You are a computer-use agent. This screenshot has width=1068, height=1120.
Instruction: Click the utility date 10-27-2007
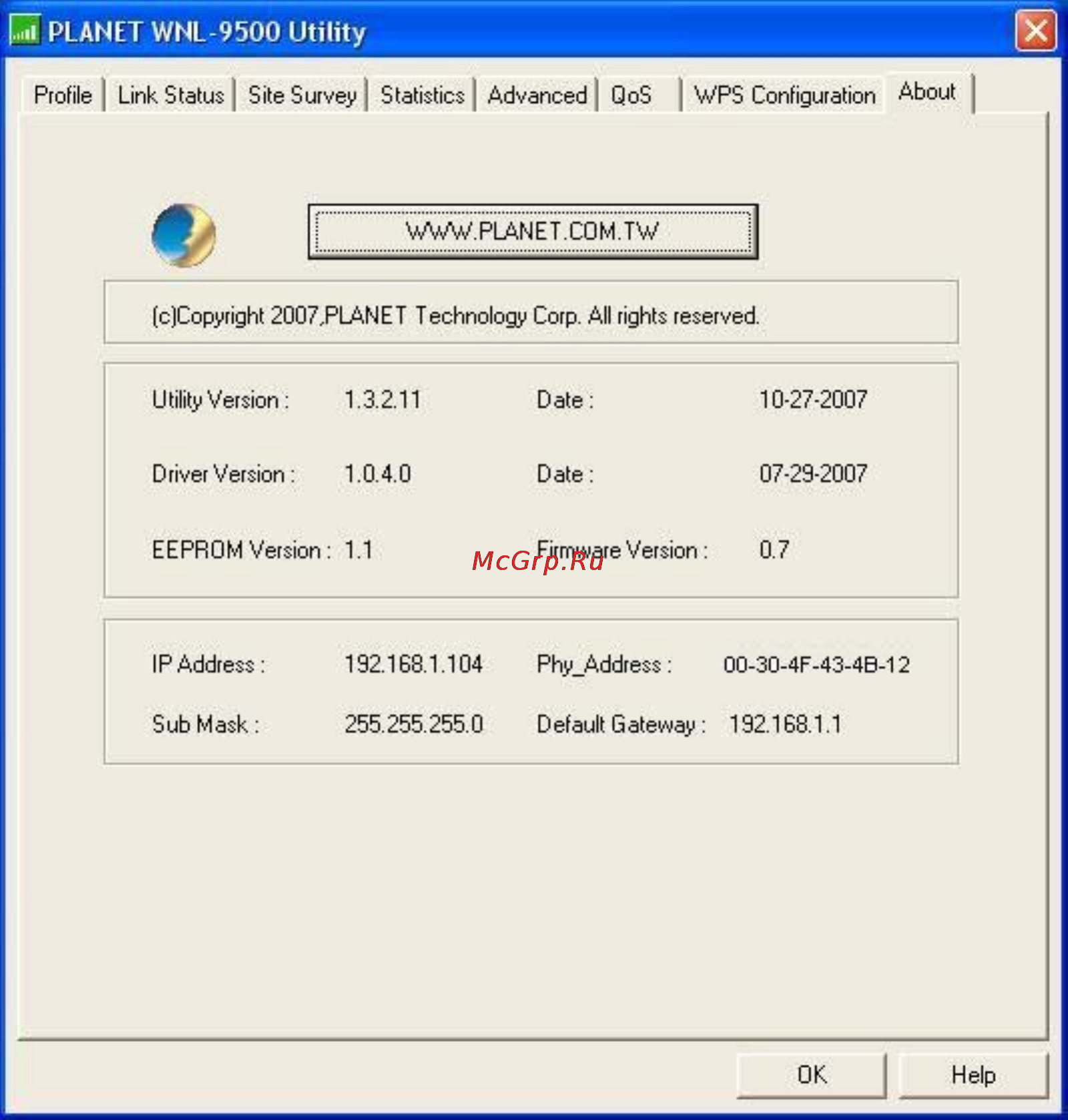(813, 399)
